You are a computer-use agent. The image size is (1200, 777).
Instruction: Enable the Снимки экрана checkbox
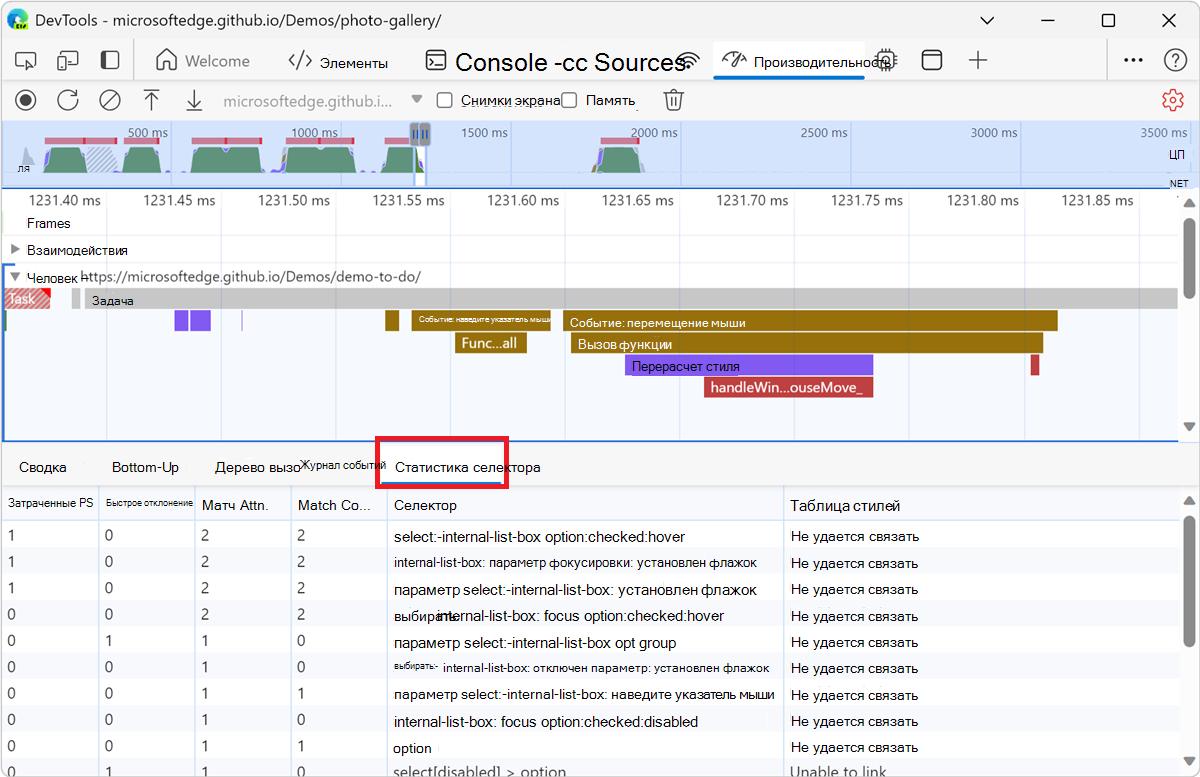point(445,100)
